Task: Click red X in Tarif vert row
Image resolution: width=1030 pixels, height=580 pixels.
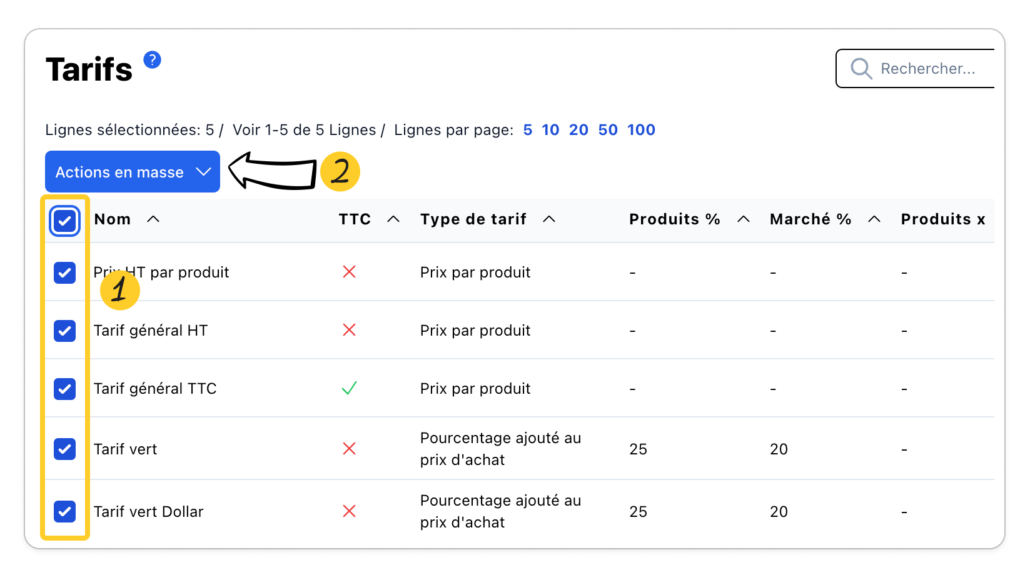Action: click(x=349, y=449)
